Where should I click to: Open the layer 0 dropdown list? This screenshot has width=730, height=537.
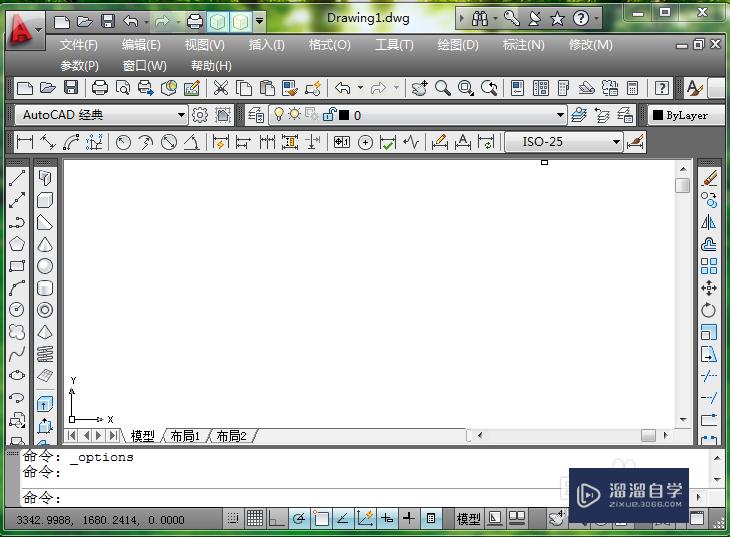[560, 115]
